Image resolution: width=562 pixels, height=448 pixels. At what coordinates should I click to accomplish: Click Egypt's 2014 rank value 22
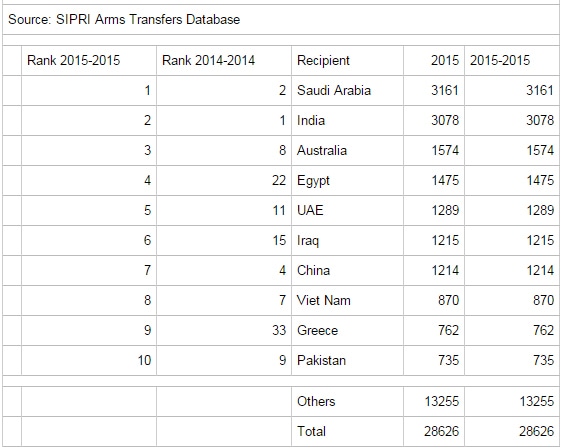279,180
